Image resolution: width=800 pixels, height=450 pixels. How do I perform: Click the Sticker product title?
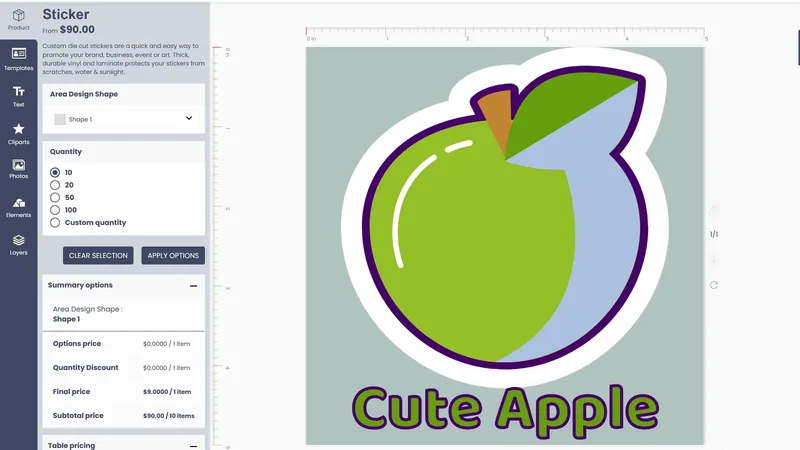coord(66,14)
